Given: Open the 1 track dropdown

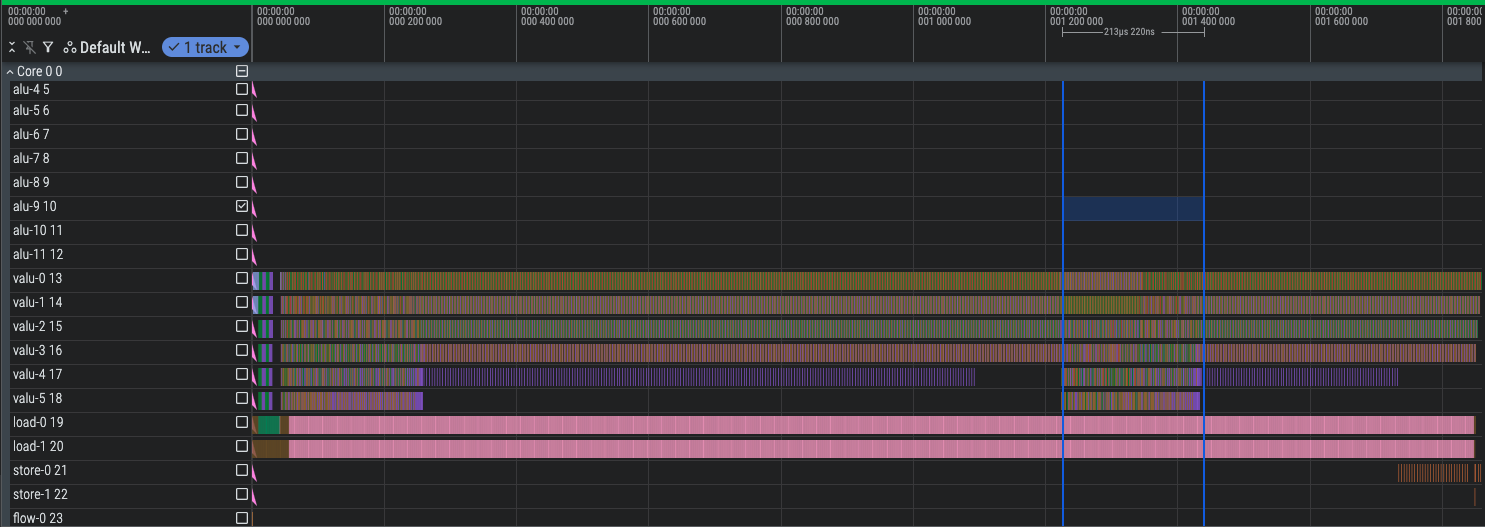Looking at the screenshot, I should click(x=205, y=47).
